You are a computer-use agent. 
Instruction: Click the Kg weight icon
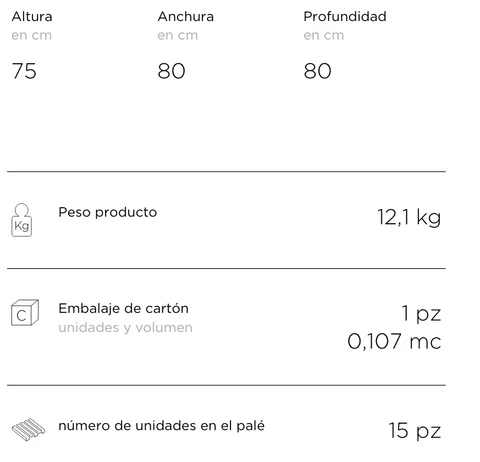tap(22, 220)
